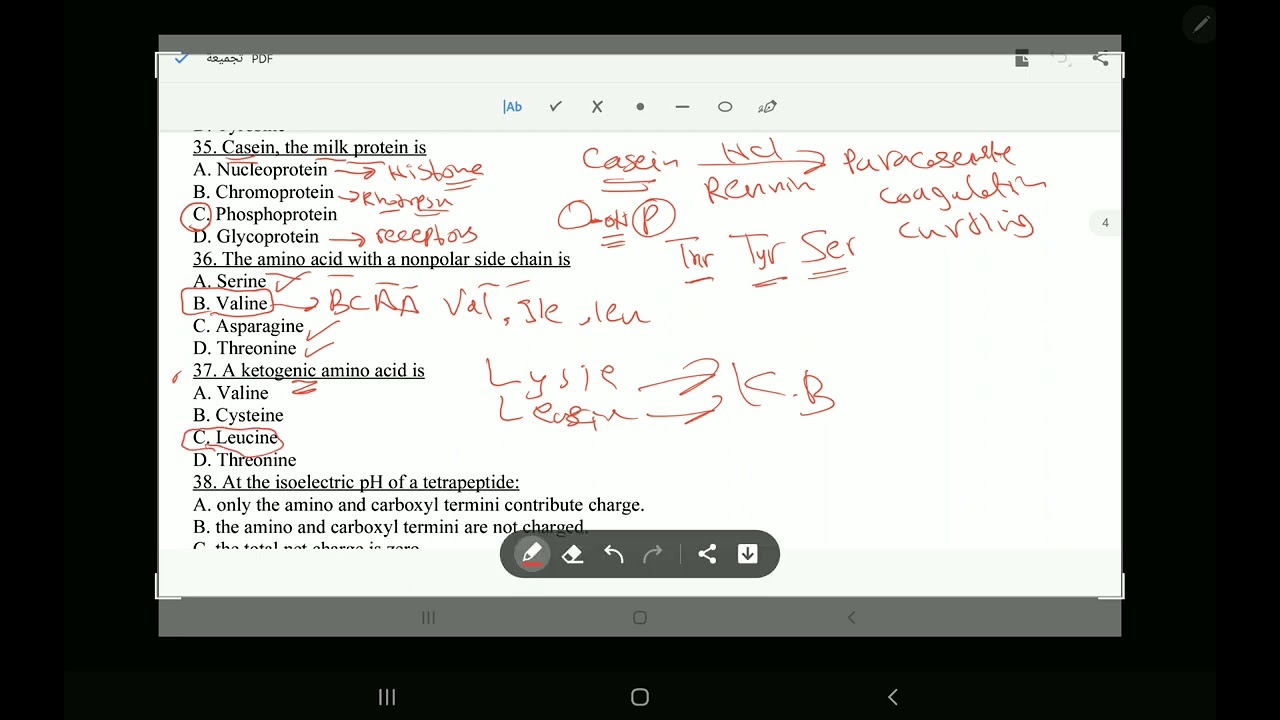Tap the greyed undo arrow in the top bar
1280x720 pixels.
pyautogui.click(x=1061, y=59)
